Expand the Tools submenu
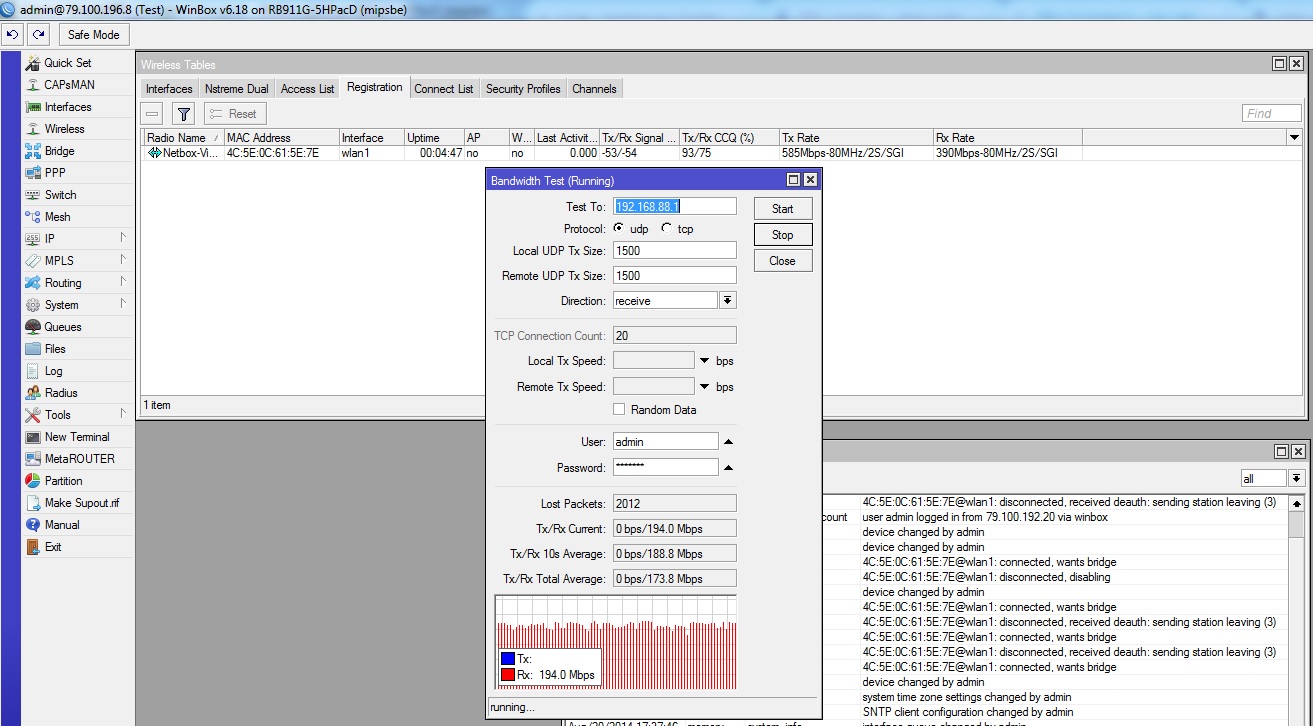Image resolution: width=1313 pixels, height=726 pixels. [x=122, y=414]
